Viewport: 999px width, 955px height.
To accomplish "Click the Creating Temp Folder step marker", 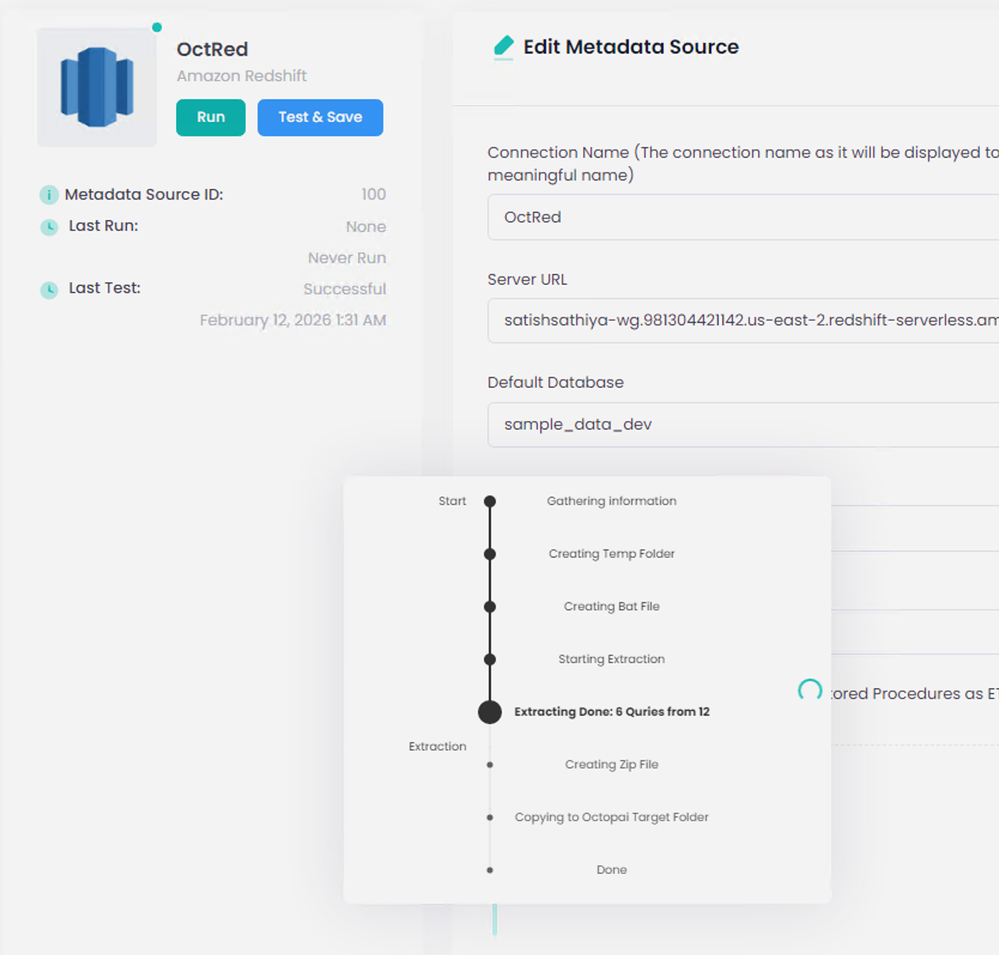I will 489,554.
